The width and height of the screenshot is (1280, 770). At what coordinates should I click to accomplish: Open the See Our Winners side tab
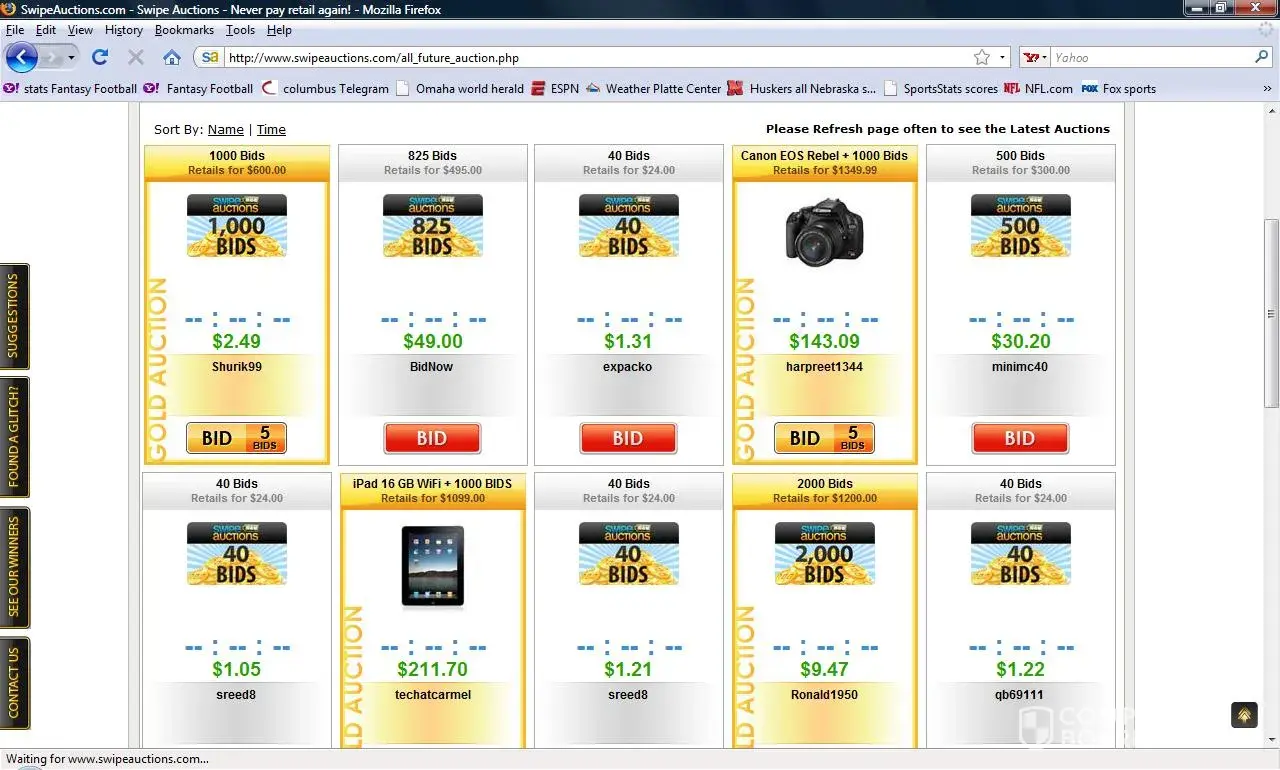tap(14, 568)
